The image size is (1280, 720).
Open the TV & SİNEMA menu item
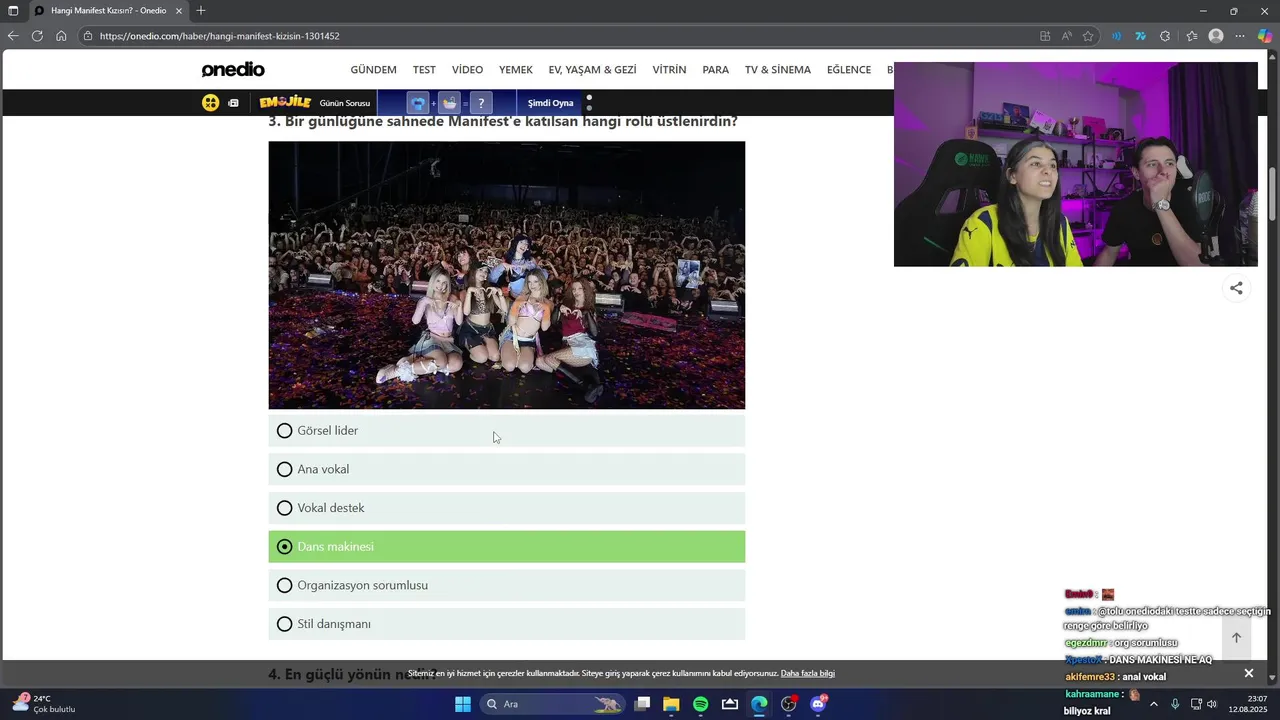click(777, 70)
